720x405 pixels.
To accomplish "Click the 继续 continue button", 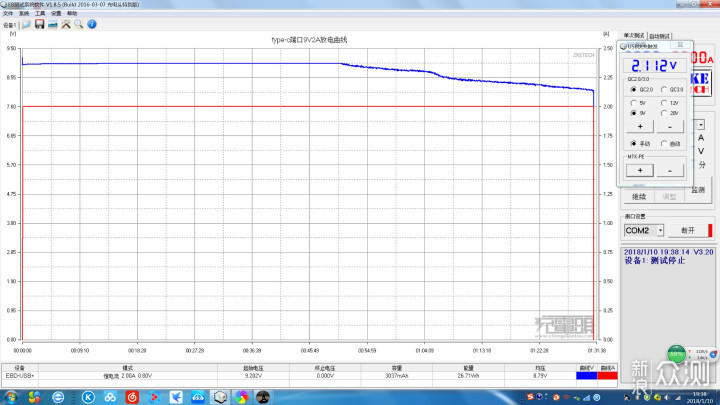I will pyautogui.click(x=639, y=196).
